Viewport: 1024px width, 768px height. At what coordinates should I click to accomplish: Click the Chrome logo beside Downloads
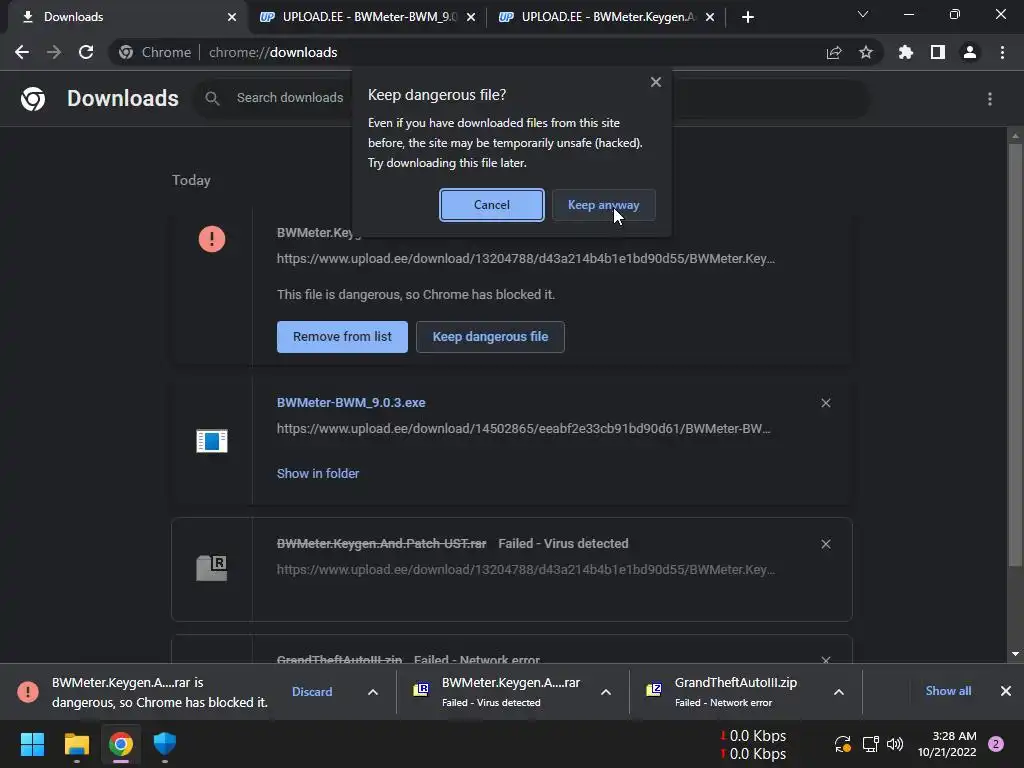pyautogui.click(x=33, y=99)
